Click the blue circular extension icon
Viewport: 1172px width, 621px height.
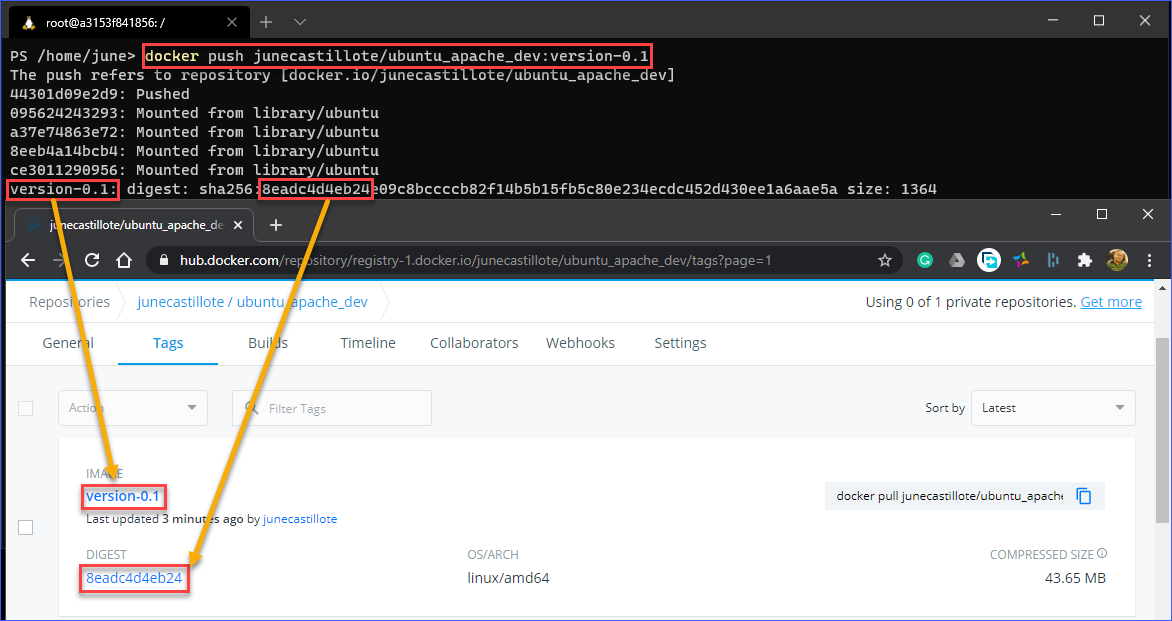[989, 260]
